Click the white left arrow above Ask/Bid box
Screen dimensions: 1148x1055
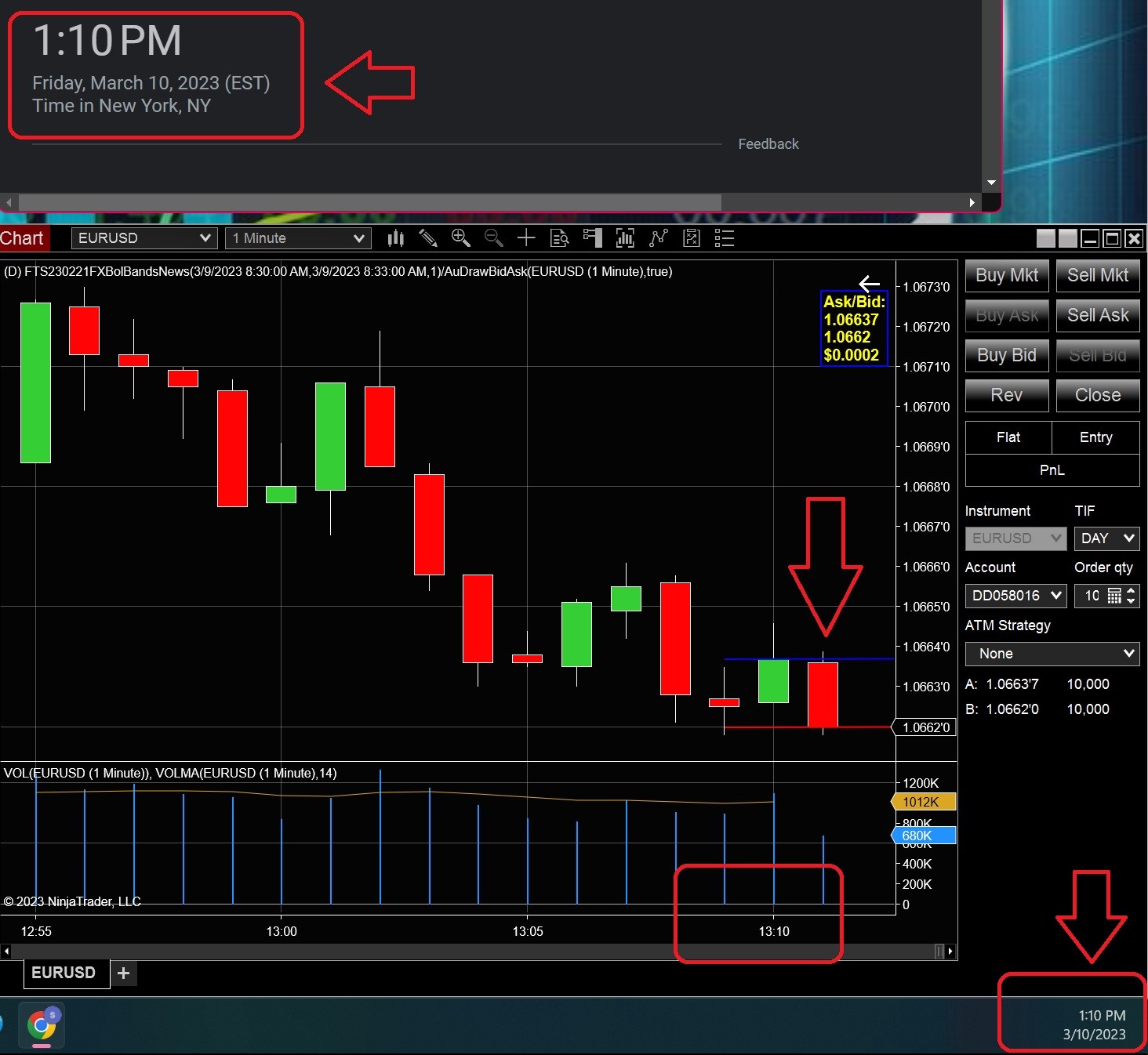pos(869,284)
